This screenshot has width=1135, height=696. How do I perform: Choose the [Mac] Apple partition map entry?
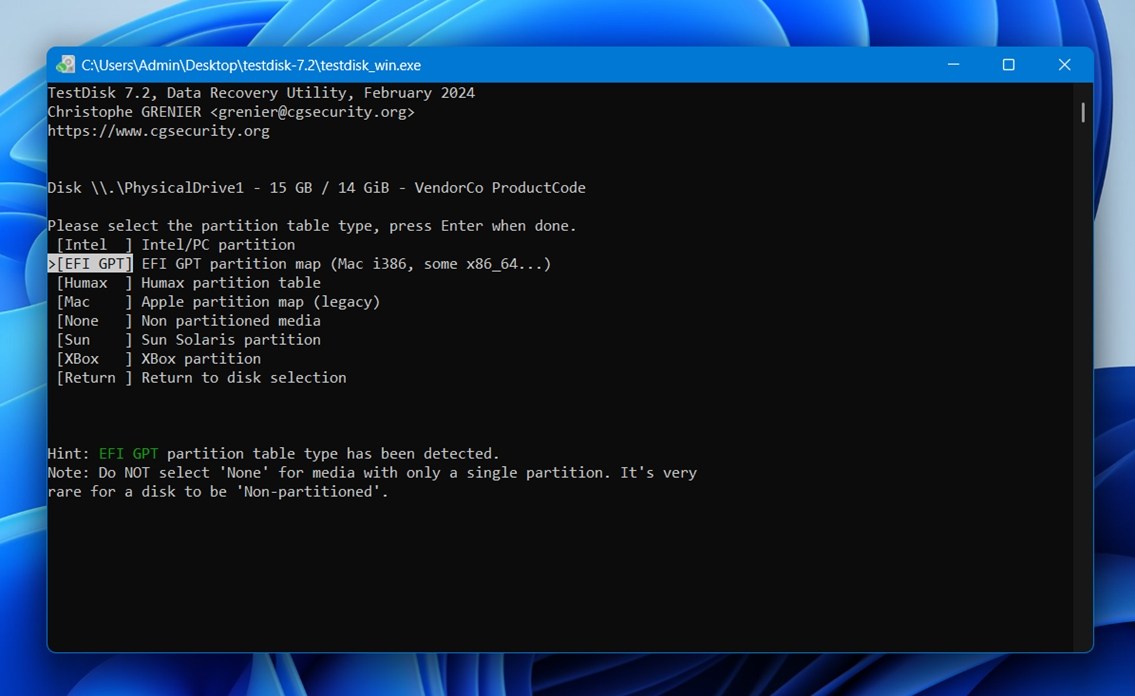(x=95, y=302)
